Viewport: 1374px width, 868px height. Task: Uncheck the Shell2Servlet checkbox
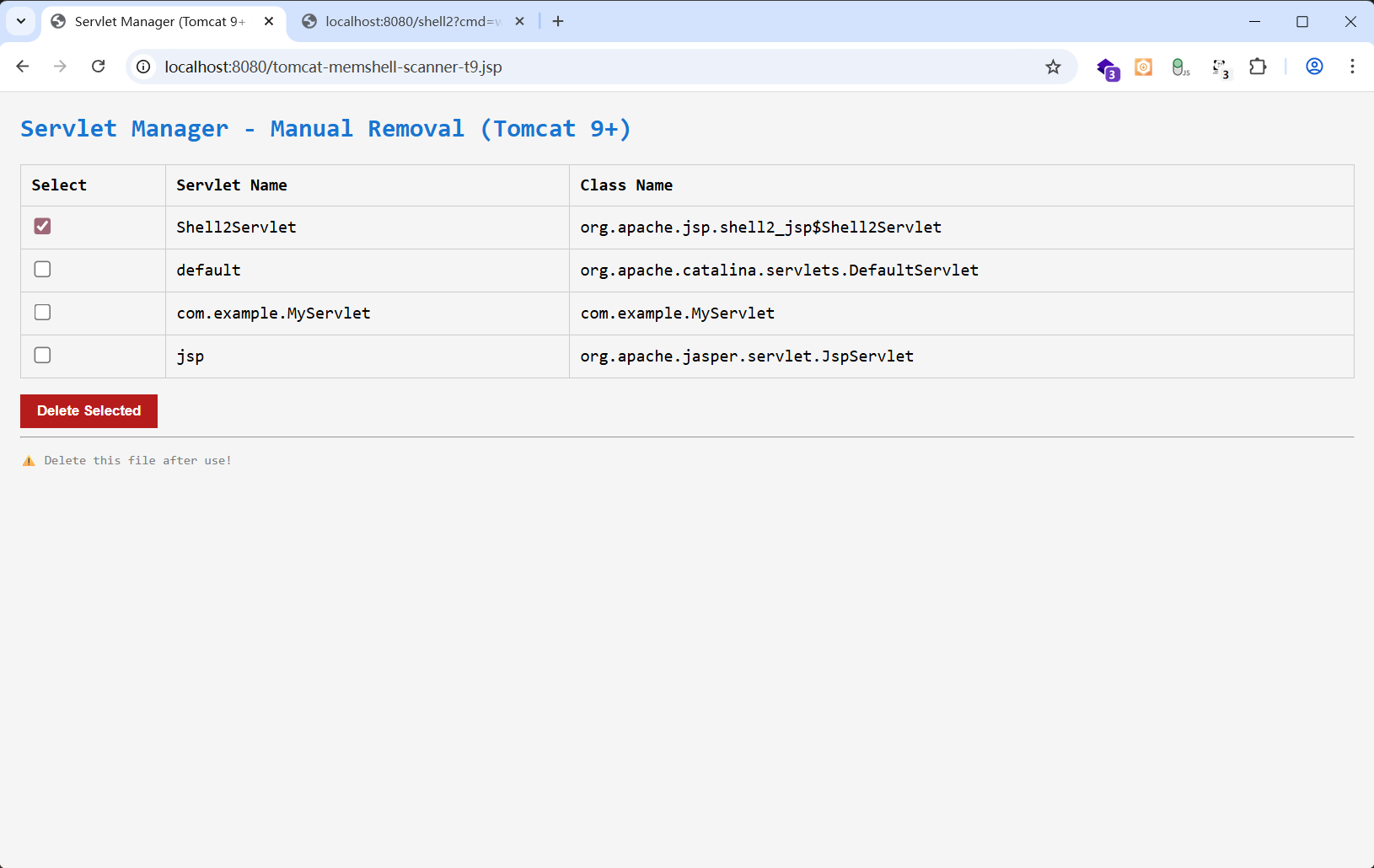tap(42, 227)
